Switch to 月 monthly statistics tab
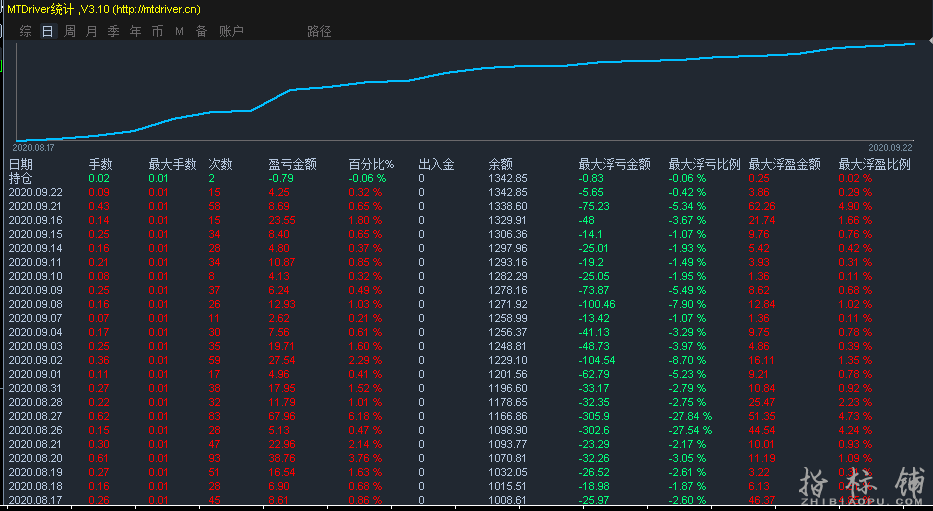 [92, 31]
